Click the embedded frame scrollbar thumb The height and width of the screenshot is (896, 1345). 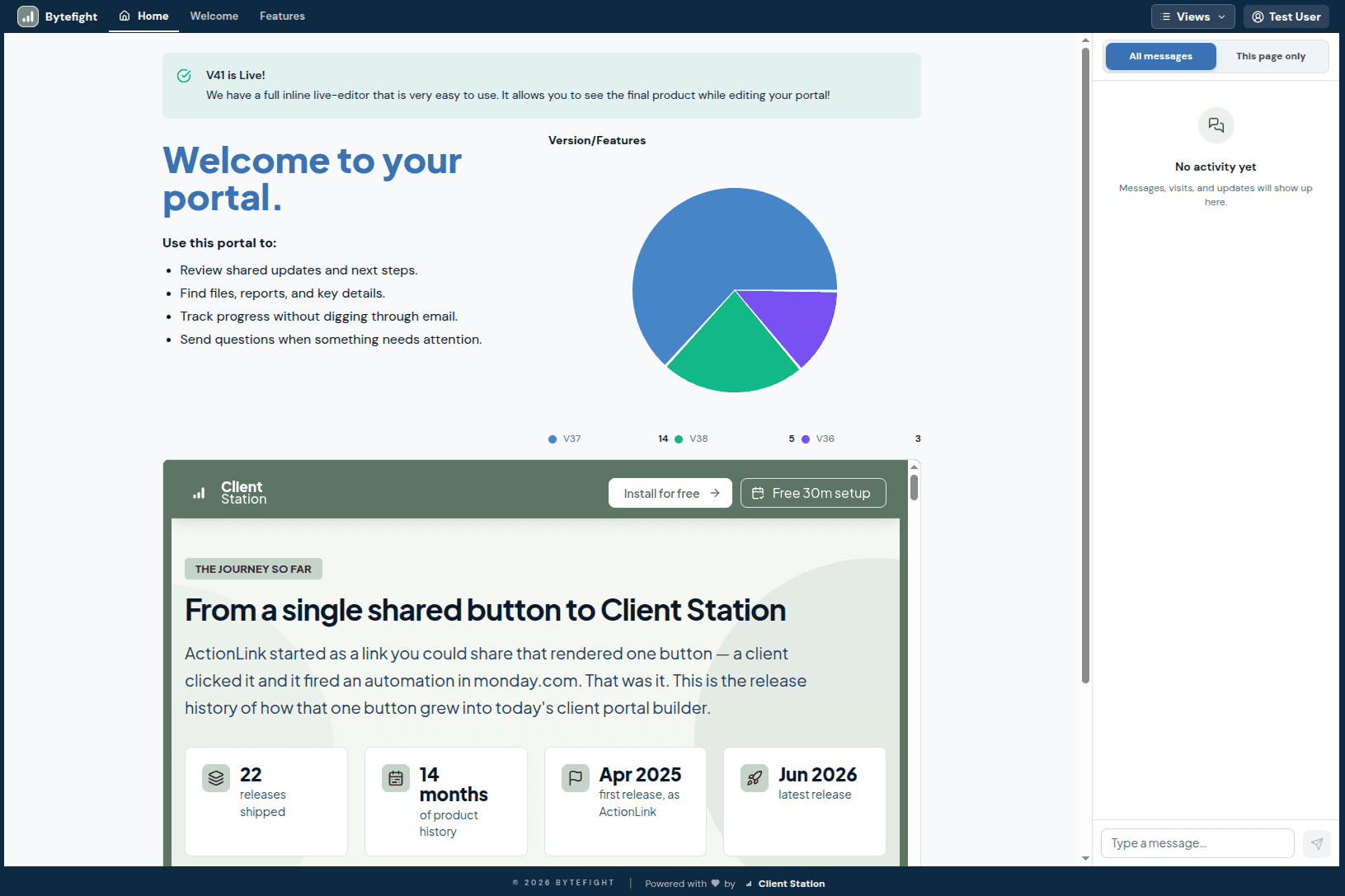point(914,486)
